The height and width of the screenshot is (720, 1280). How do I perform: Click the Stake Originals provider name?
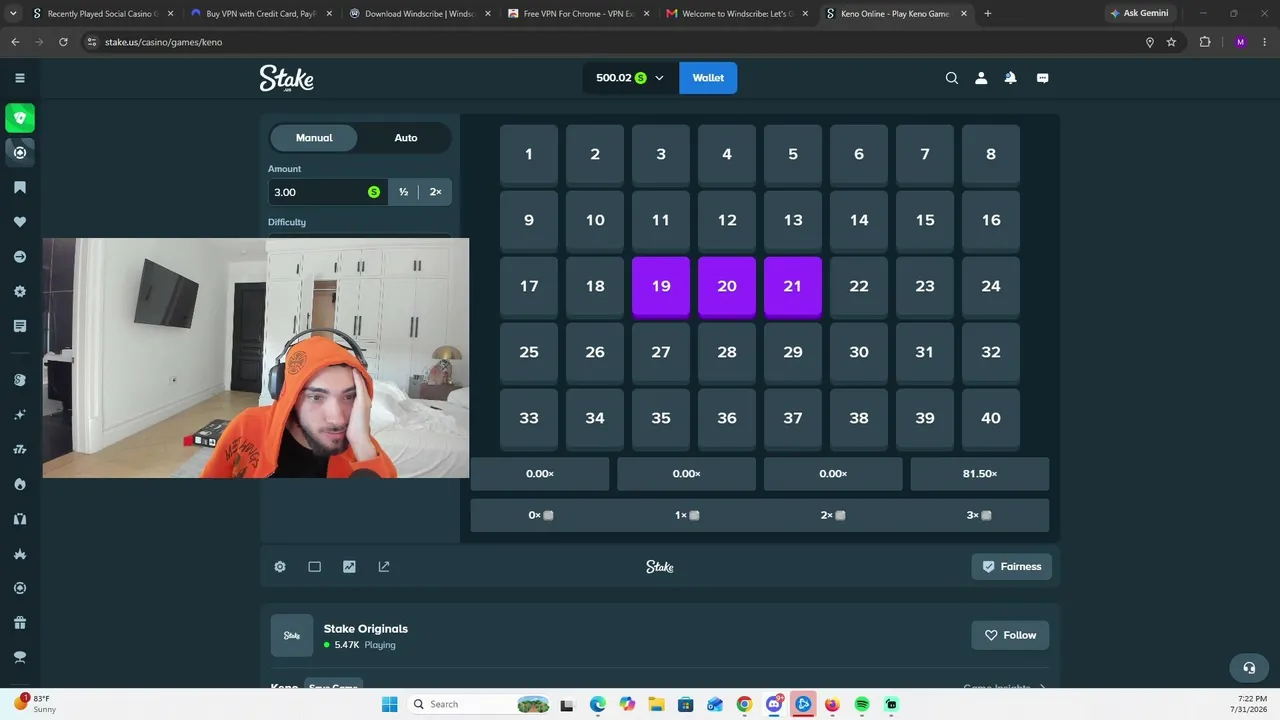[365, 629]
